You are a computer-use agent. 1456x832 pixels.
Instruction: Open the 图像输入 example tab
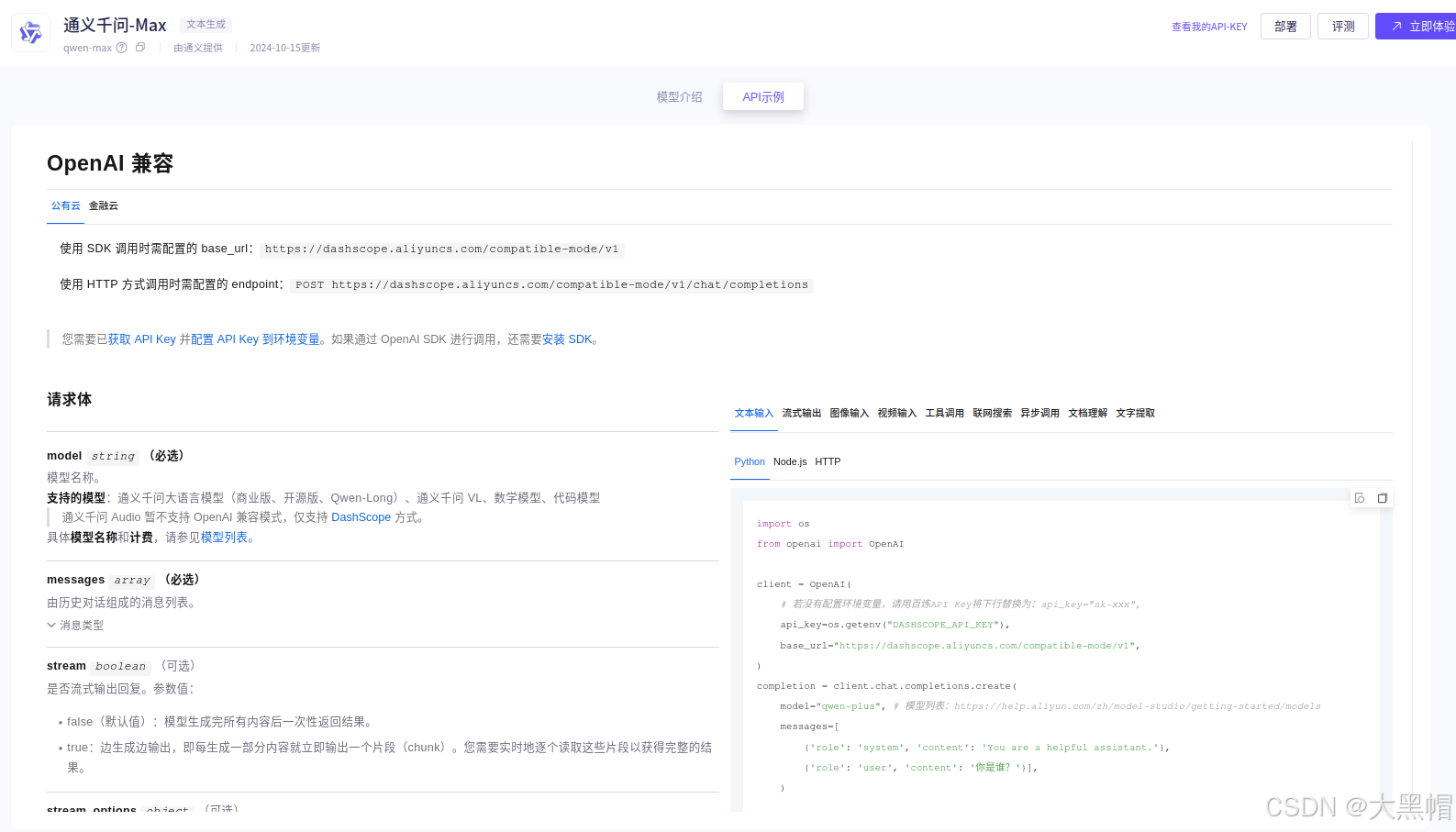850,413
